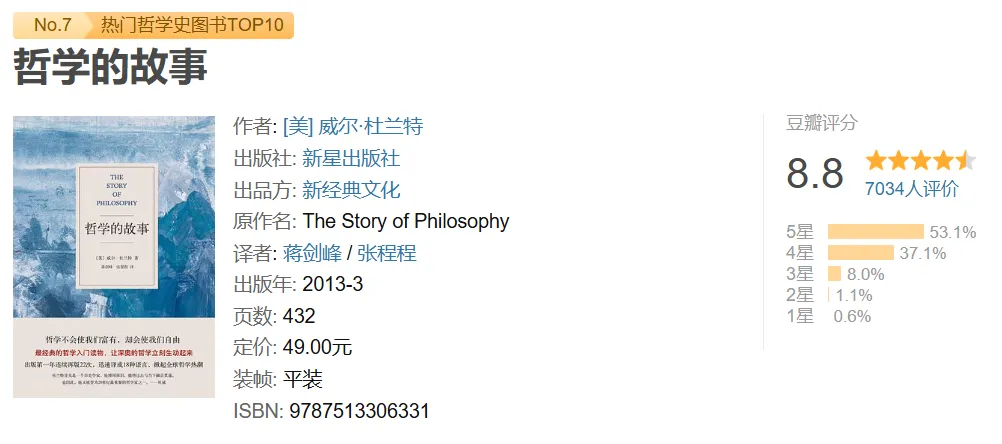Click the 5星 rating bar

point(875,232)
